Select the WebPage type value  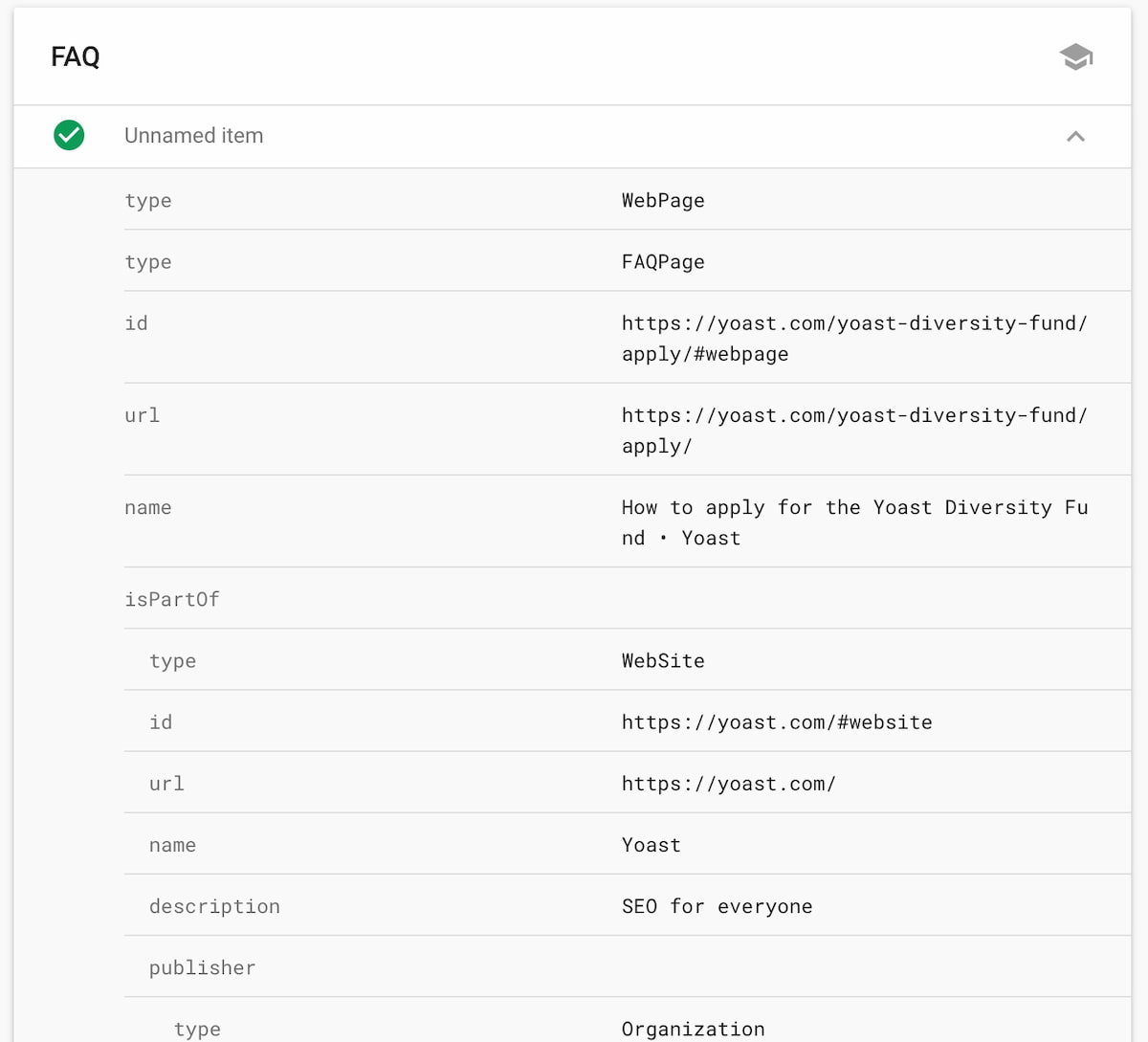pyautogui.click(x=663, y=201)
